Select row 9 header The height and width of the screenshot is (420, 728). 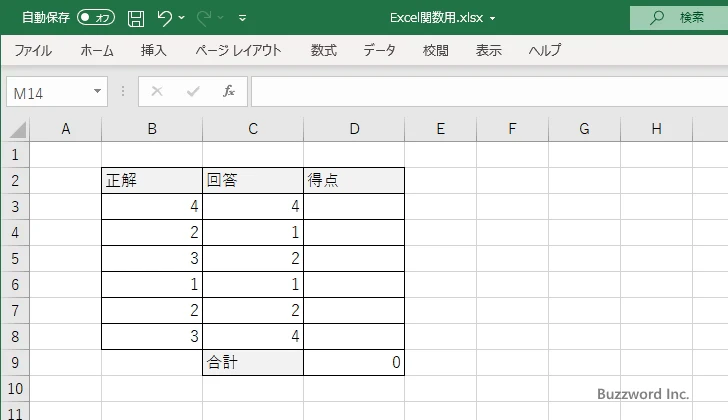tap(15, 362)
